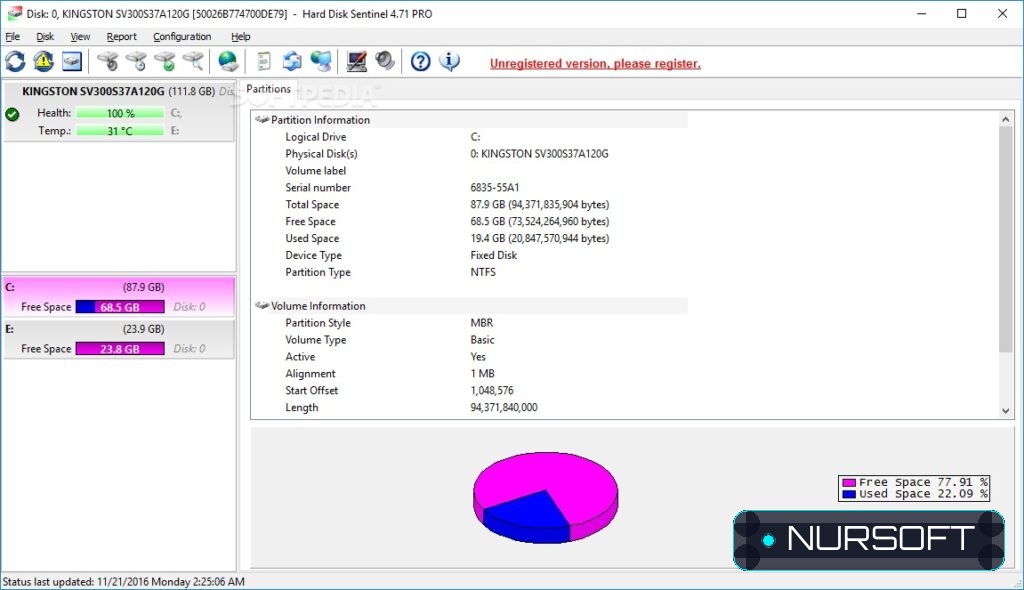Click the C: drive letter beside Health
1024x590 pixels.
pyautogui.click(x=176, y=113)
